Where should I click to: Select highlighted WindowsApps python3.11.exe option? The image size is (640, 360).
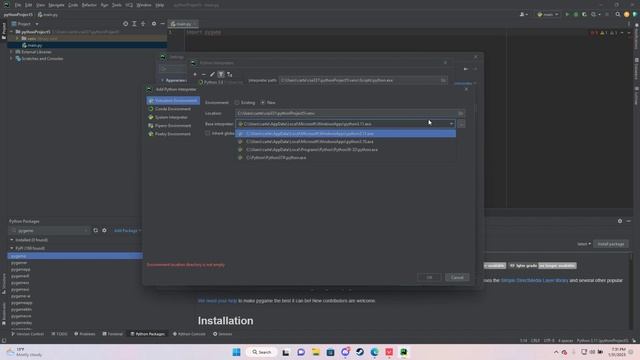coord(345,133)
